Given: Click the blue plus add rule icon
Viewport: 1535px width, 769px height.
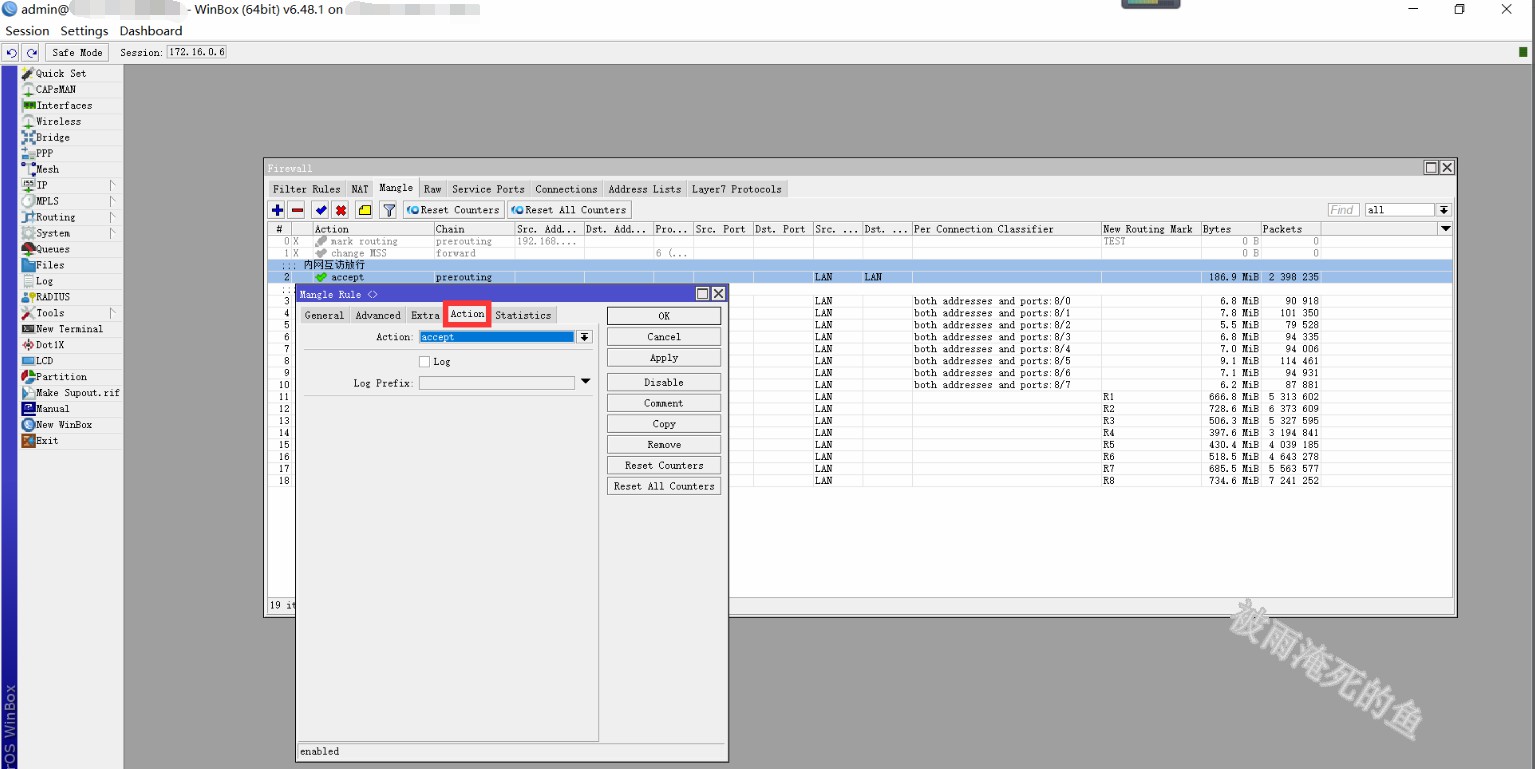Looking at the screenshot, I should coord(277,210).
